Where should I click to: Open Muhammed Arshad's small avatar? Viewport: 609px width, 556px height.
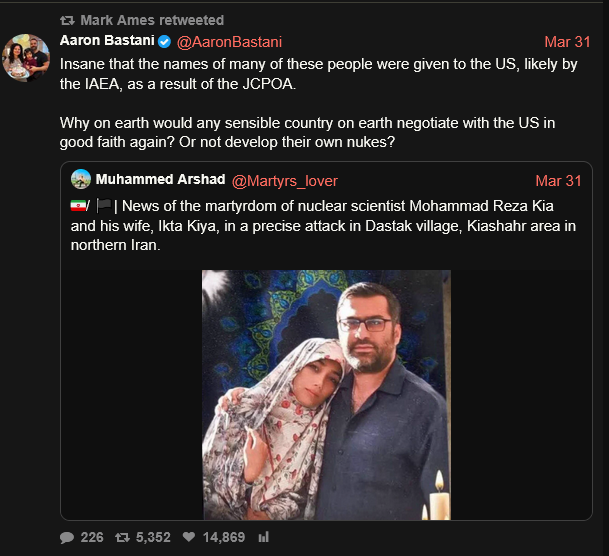click(x=81, y=180)
